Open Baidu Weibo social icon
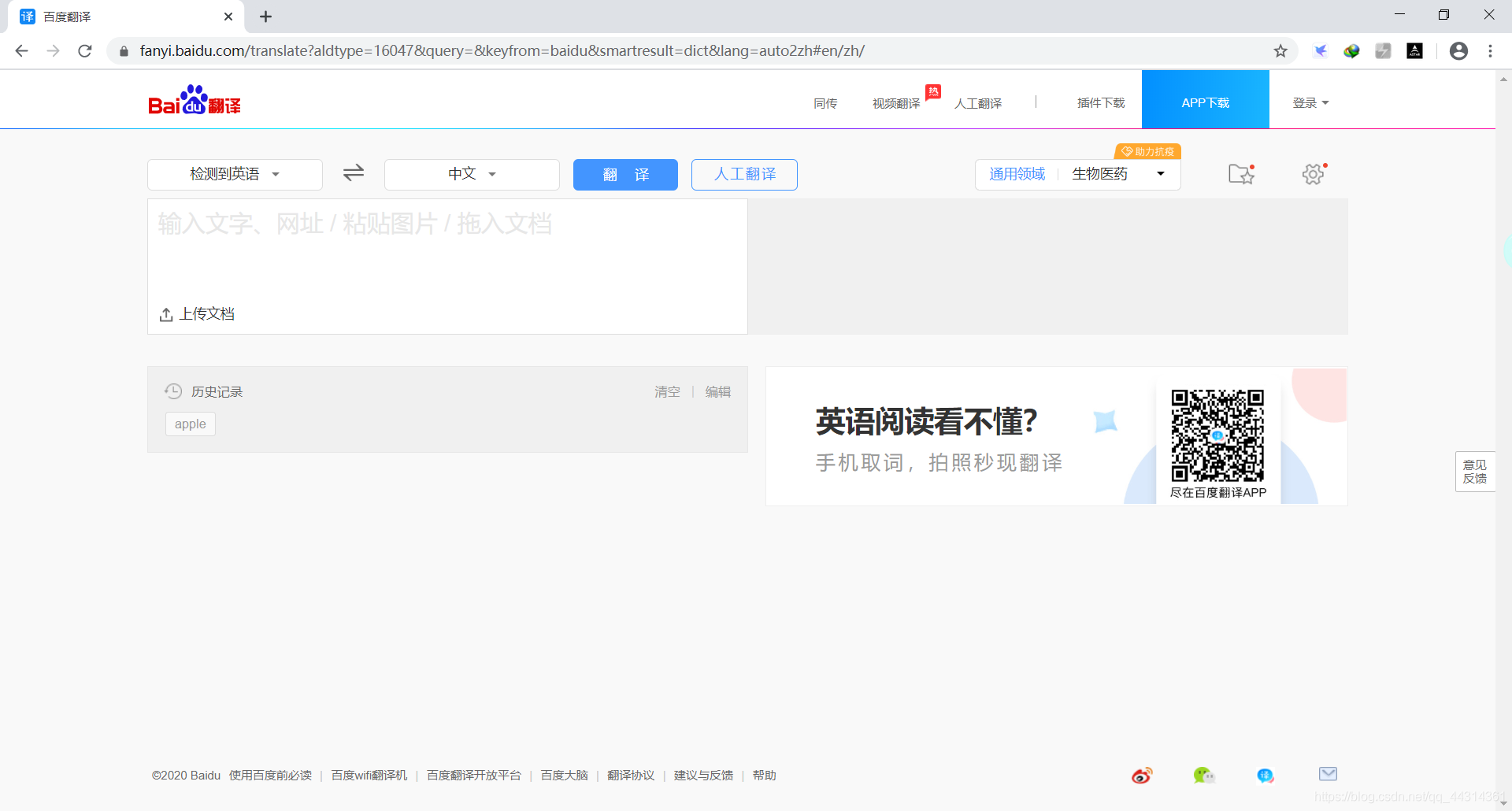Screen dimensions: 1512x811 tap(1142, 776)
